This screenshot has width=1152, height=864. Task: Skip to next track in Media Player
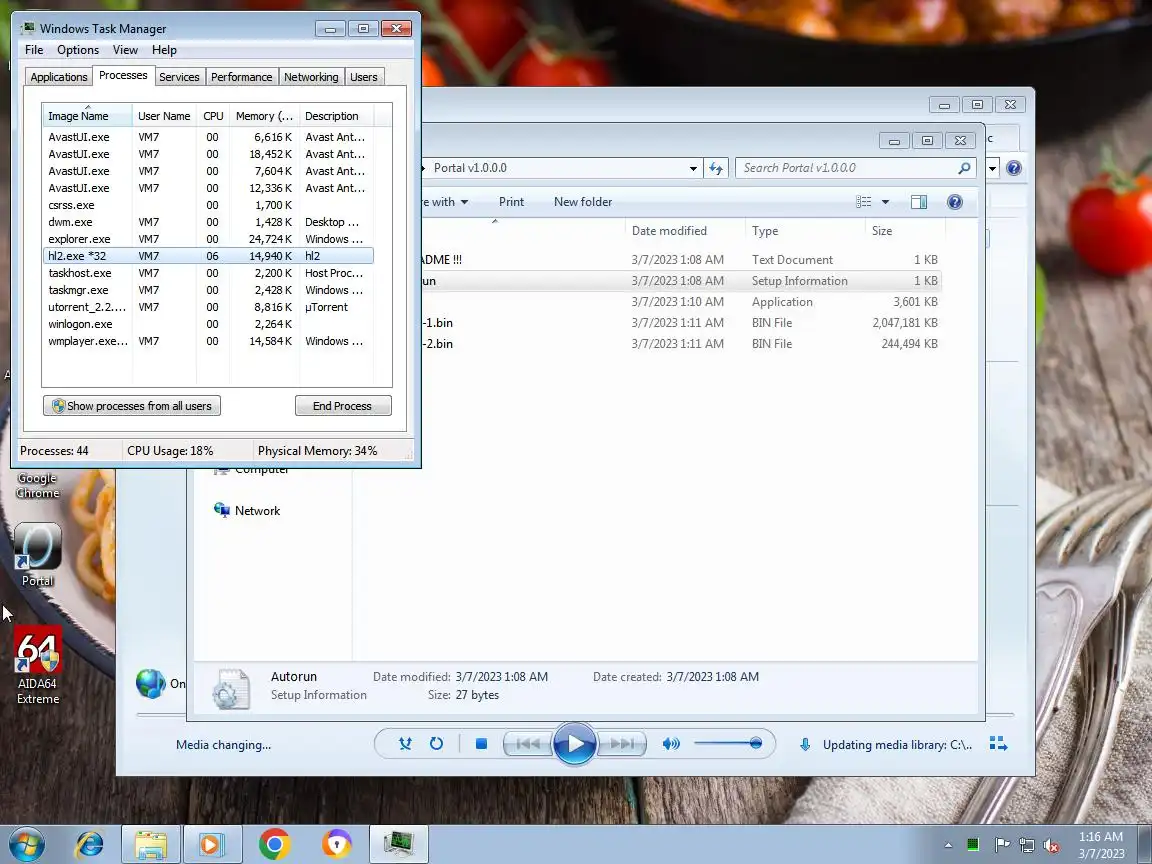point(622,744)
